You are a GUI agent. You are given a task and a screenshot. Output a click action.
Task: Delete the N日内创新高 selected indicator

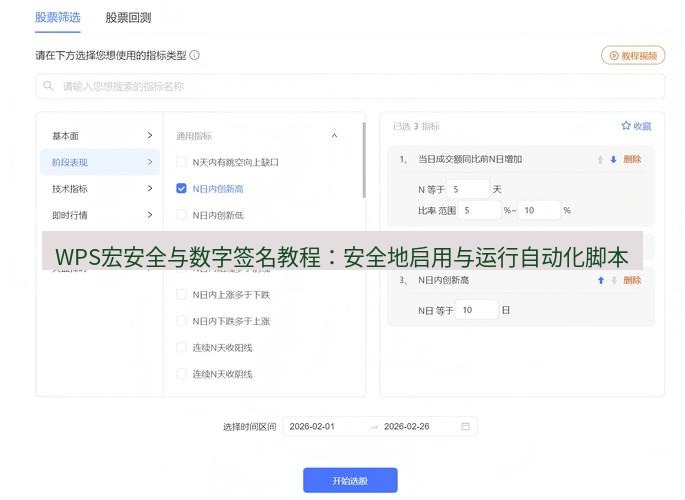click(632, 280)
